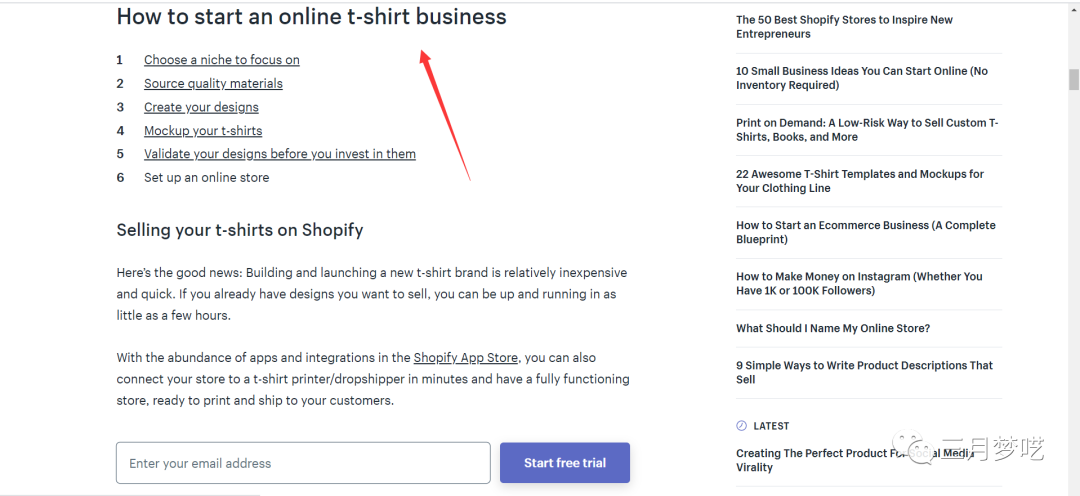1080x496 pixels.
Task: Visit the Shopify App Store link
Action: click(465, 358)
